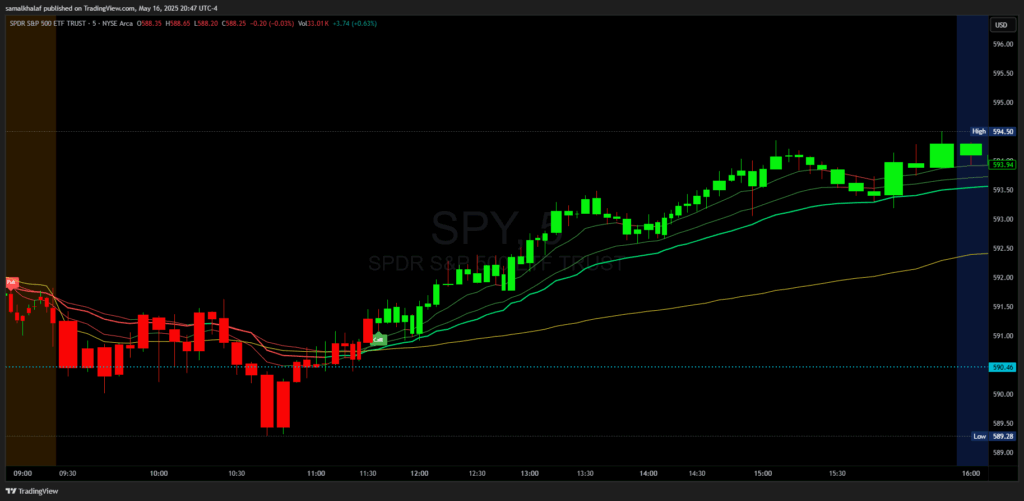The width and height of the screenshot is (1024, 501).
Task: Click the 589.28 low price tag
Action: click(x=1002, y=436)
